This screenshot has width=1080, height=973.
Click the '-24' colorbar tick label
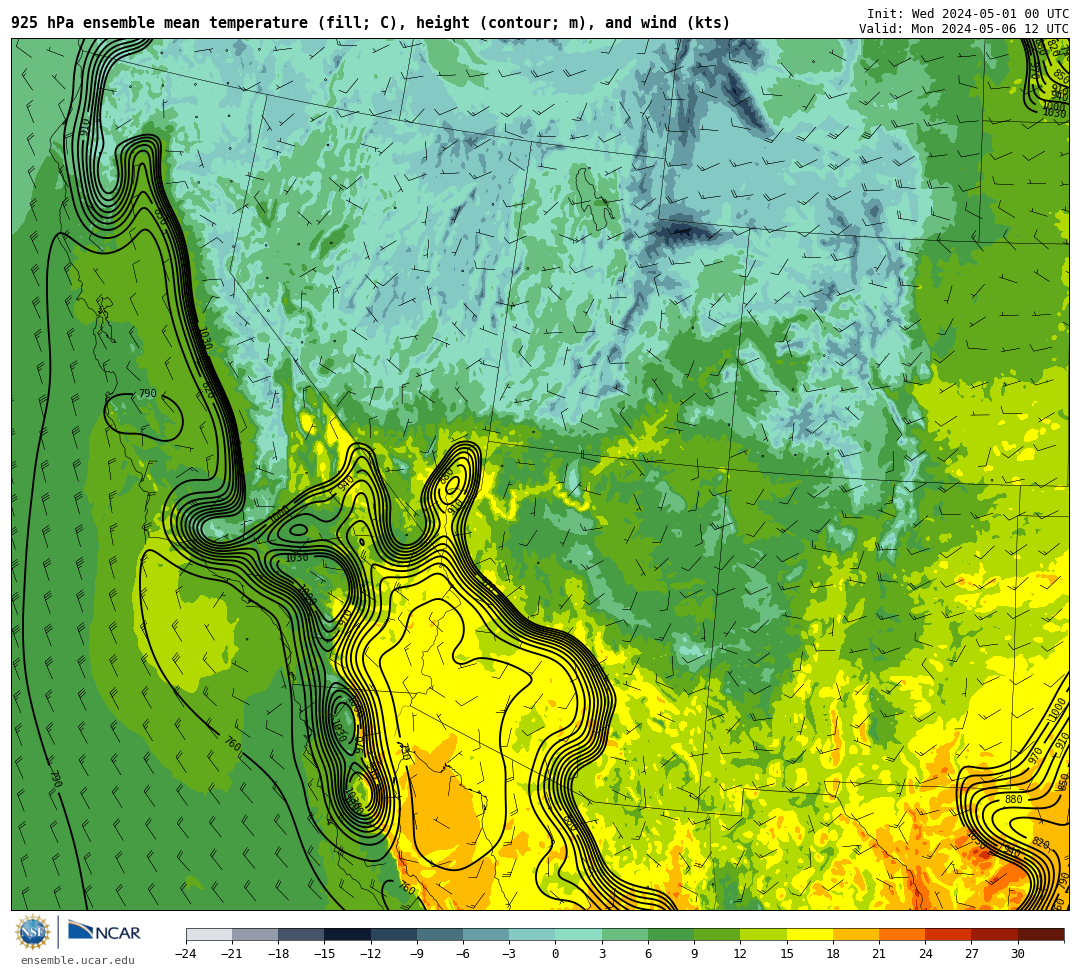[186, 954]
